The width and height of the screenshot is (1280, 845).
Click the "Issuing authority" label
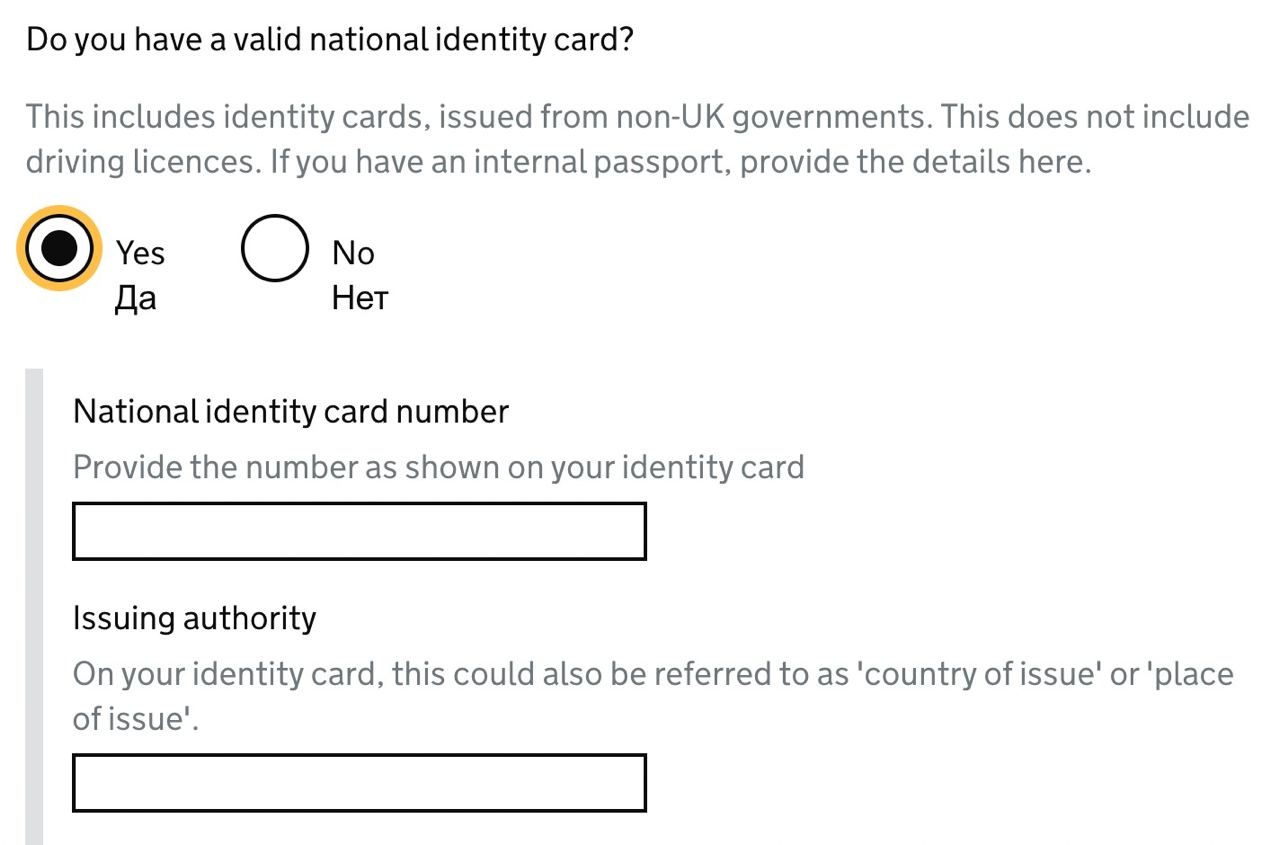[194, 618]
